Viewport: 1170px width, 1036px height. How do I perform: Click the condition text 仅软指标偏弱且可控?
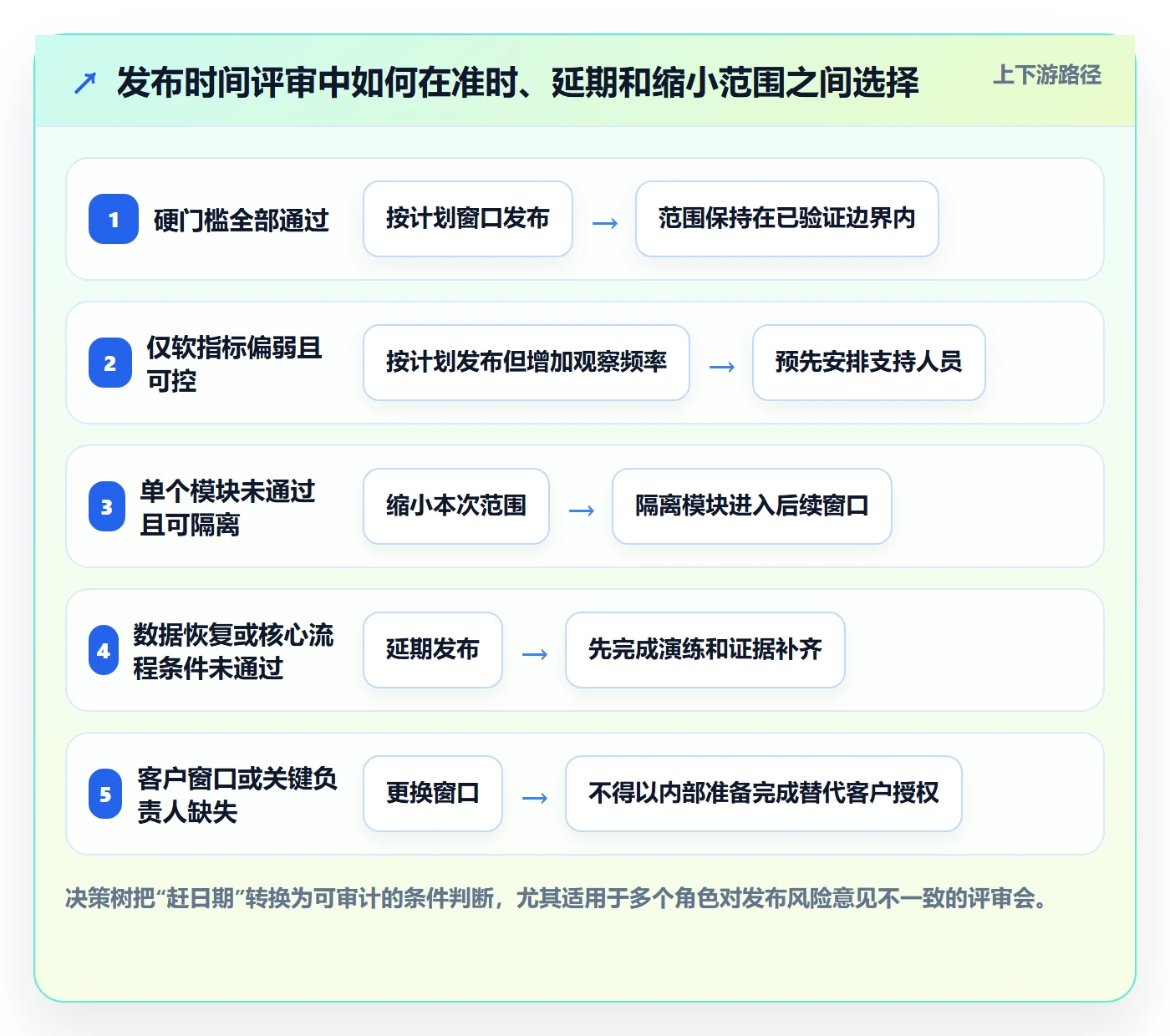click(x=235, y=363)
